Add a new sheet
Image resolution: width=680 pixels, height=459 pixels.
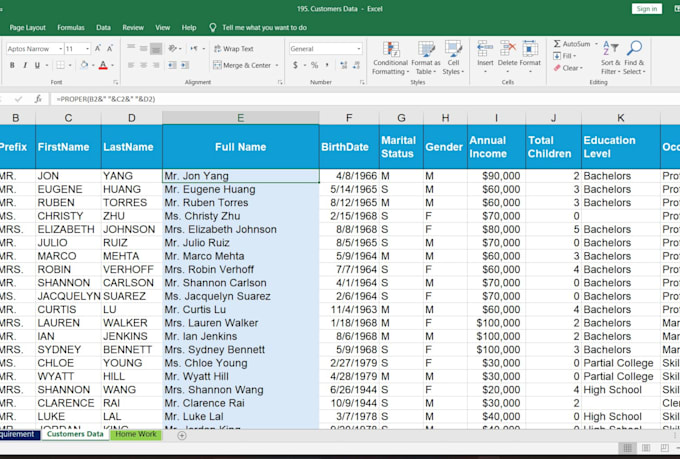pyautogui.click(x=182, y=435)
